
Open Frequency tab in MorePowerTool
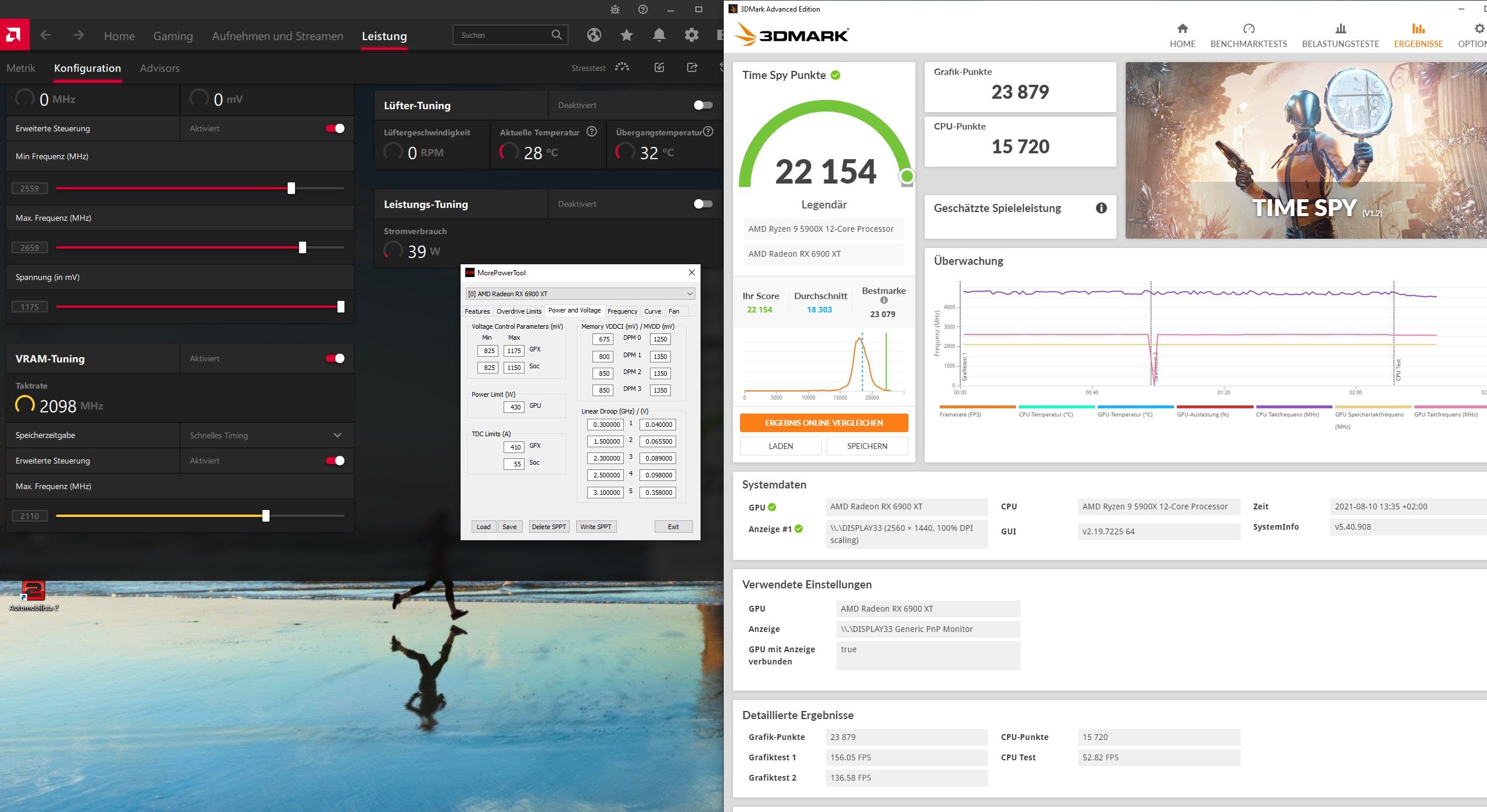tap(622, 311)
